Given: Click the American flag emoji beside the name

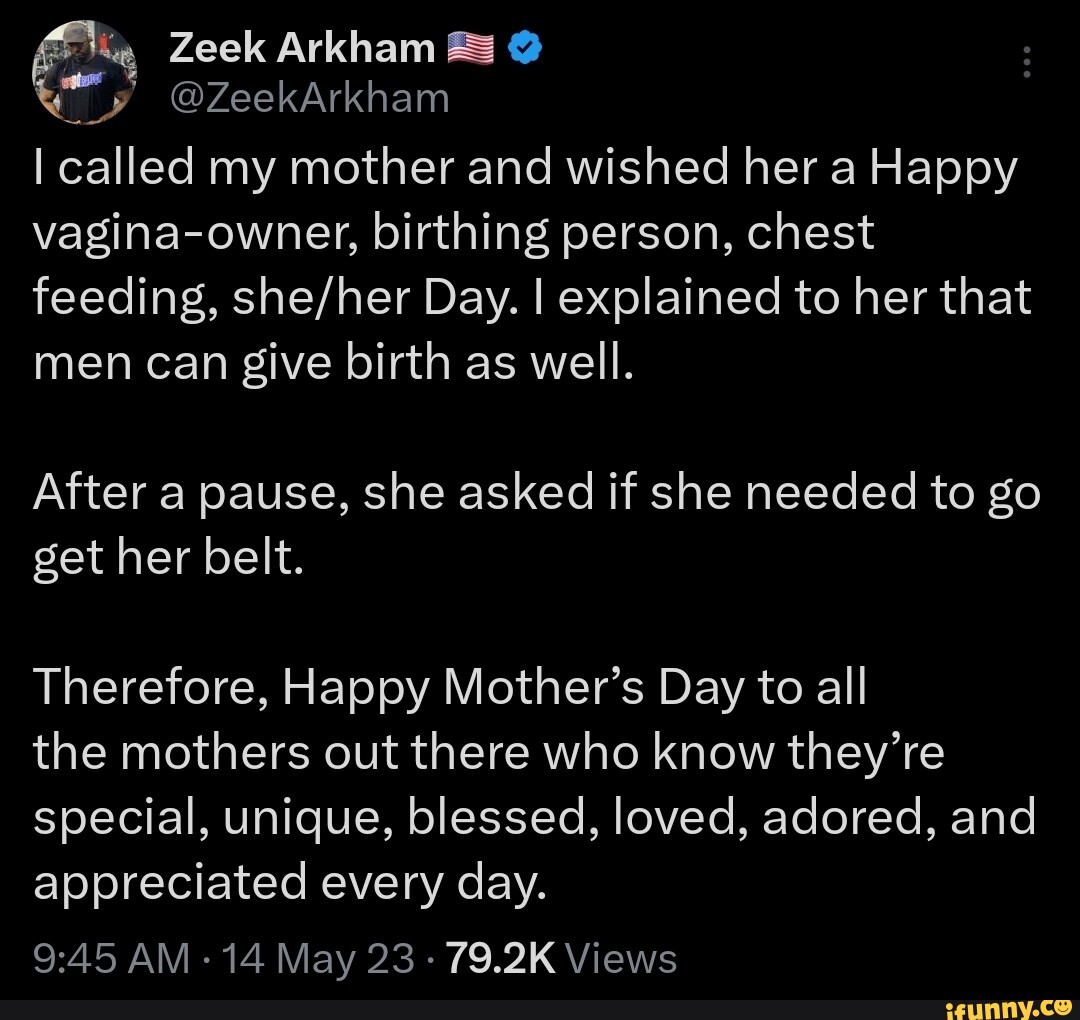Looking at the screenshot, I should 471,46.
